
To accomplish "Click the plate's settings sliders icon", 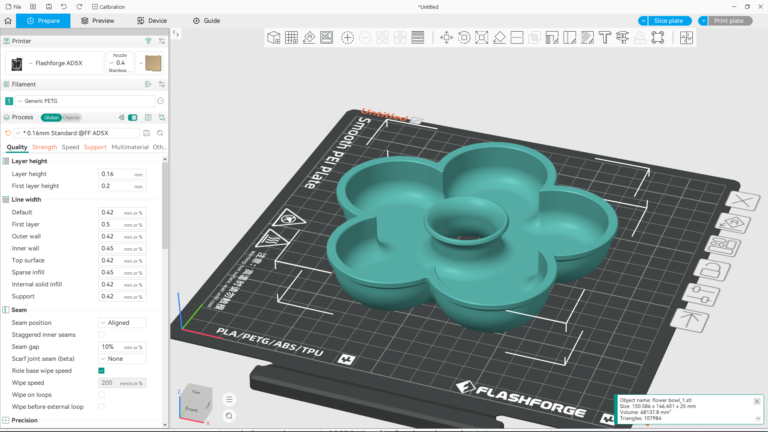I will tap(702, 295).
